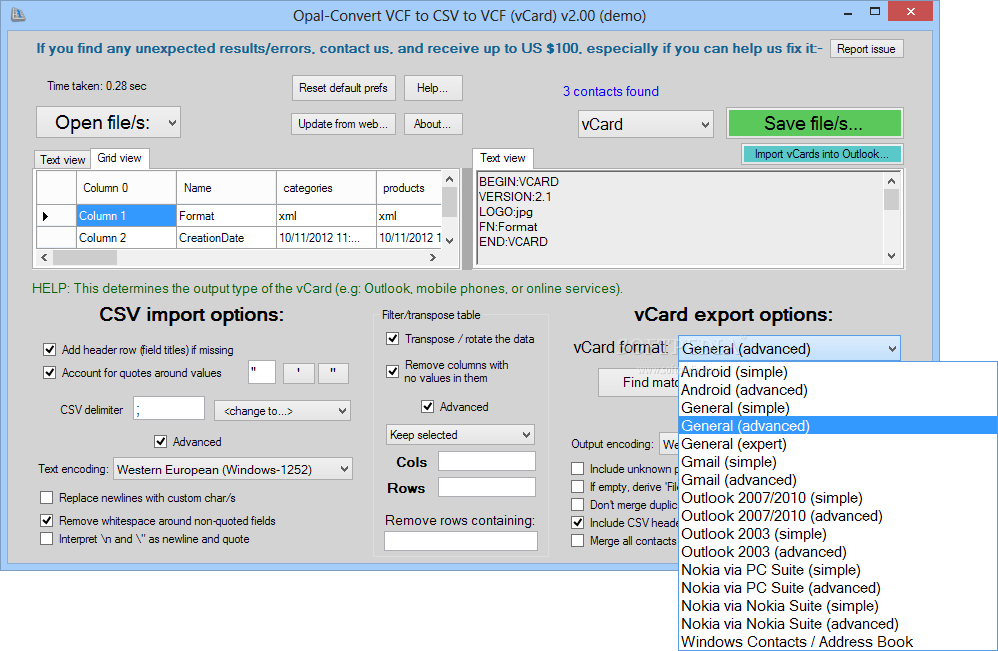This screenshot has height=651, width=998.
Task: Enable Interpret \n and \" as newline
Action: pos(46,538)
